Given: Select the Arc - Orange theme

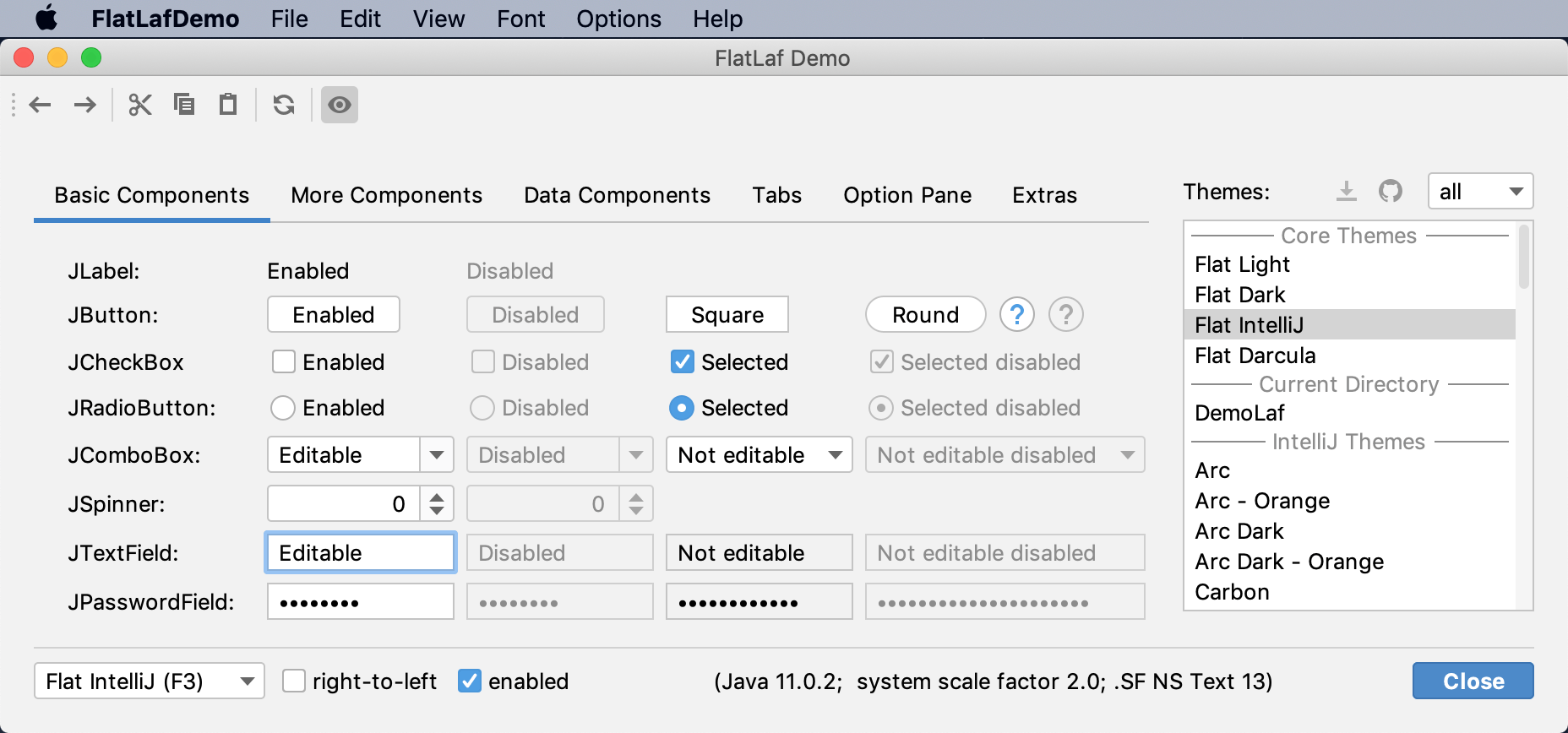Looking at the screenshot, I should pyautogui.click(x=1350, y=501).
